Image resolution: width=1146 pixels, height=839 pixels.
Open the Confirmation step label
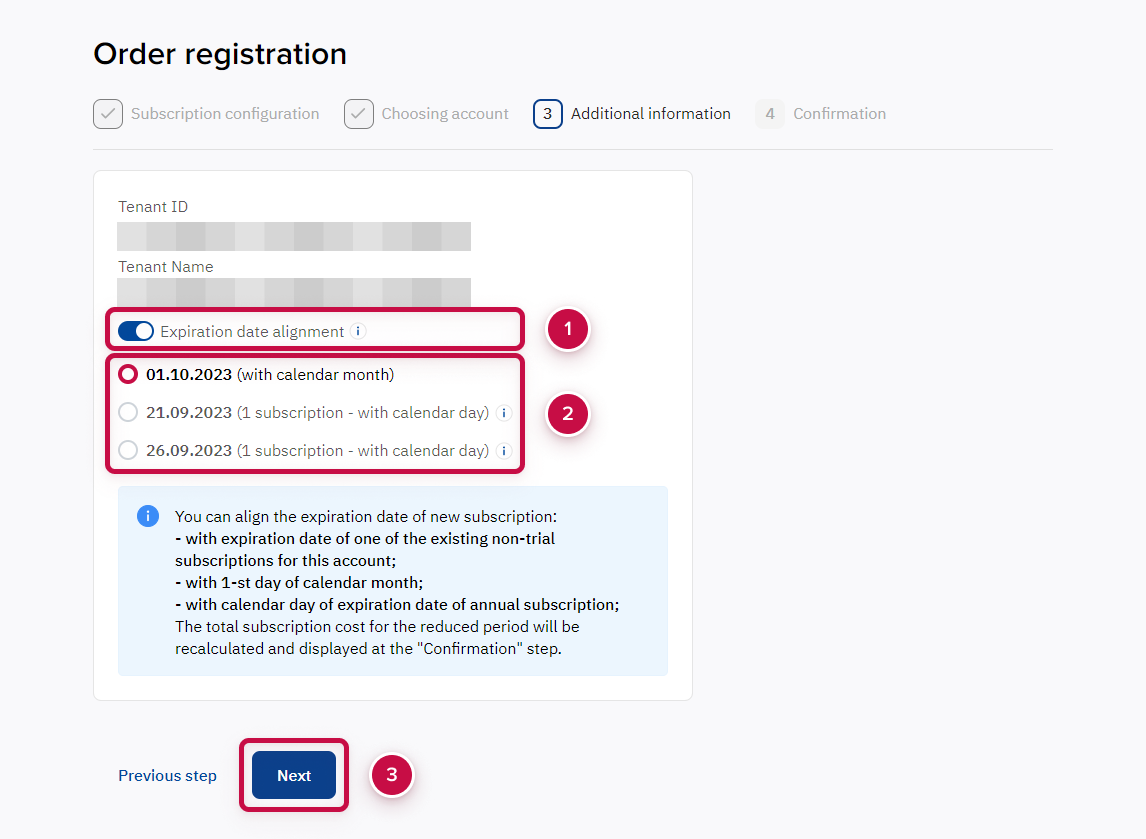click(x=839, y=114)
